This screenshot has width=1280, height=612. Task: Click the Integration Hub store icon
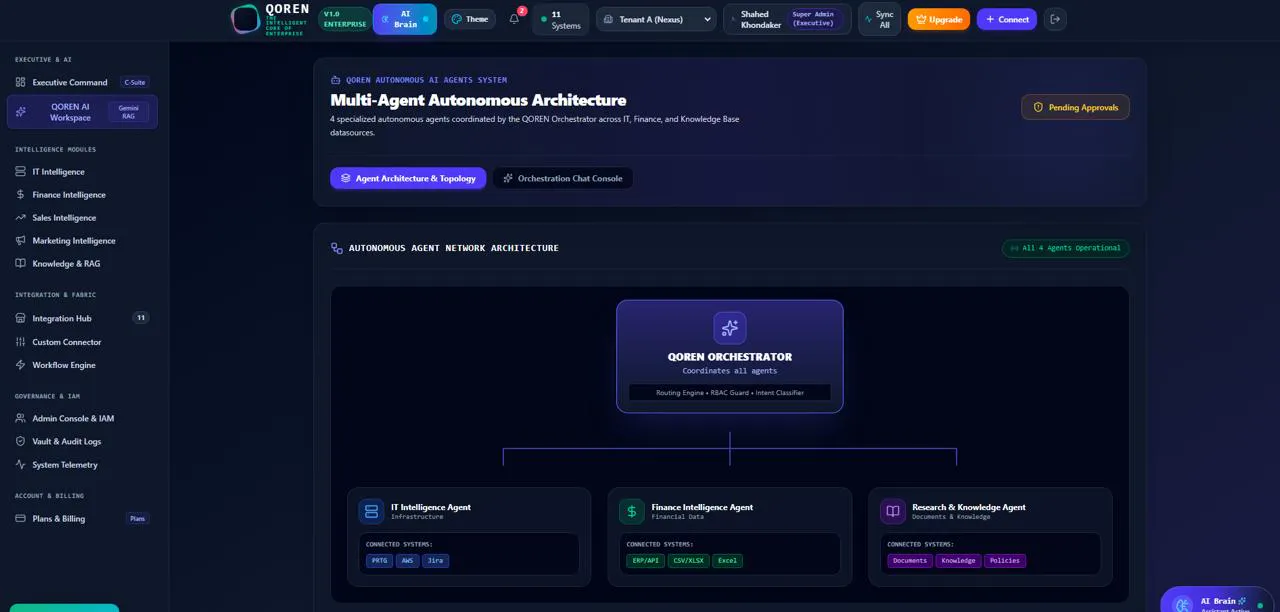pyautogui.click(x=21, y=319)
